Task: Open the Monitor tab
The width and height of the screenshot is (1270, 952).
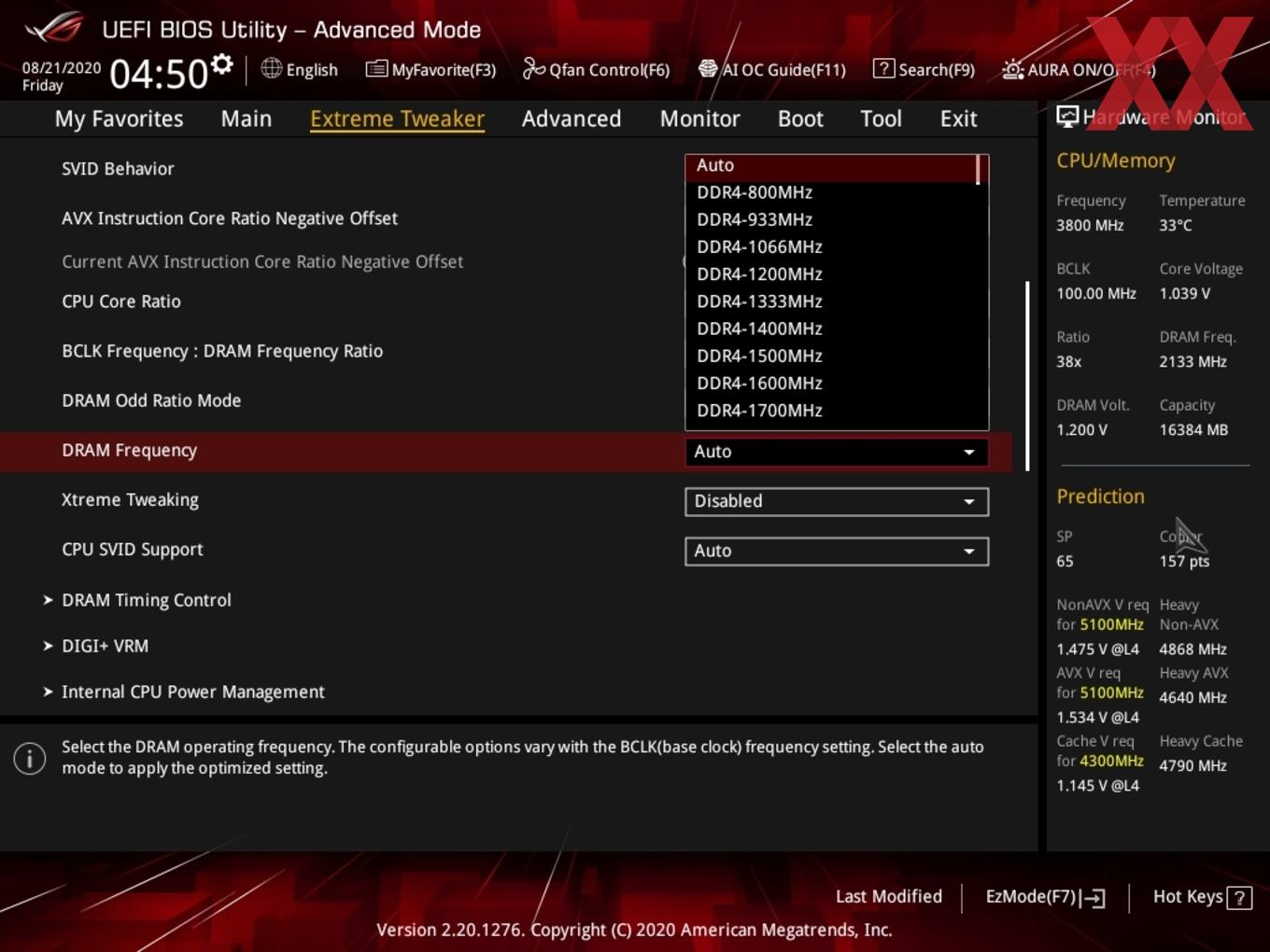Action: point(699,119)
